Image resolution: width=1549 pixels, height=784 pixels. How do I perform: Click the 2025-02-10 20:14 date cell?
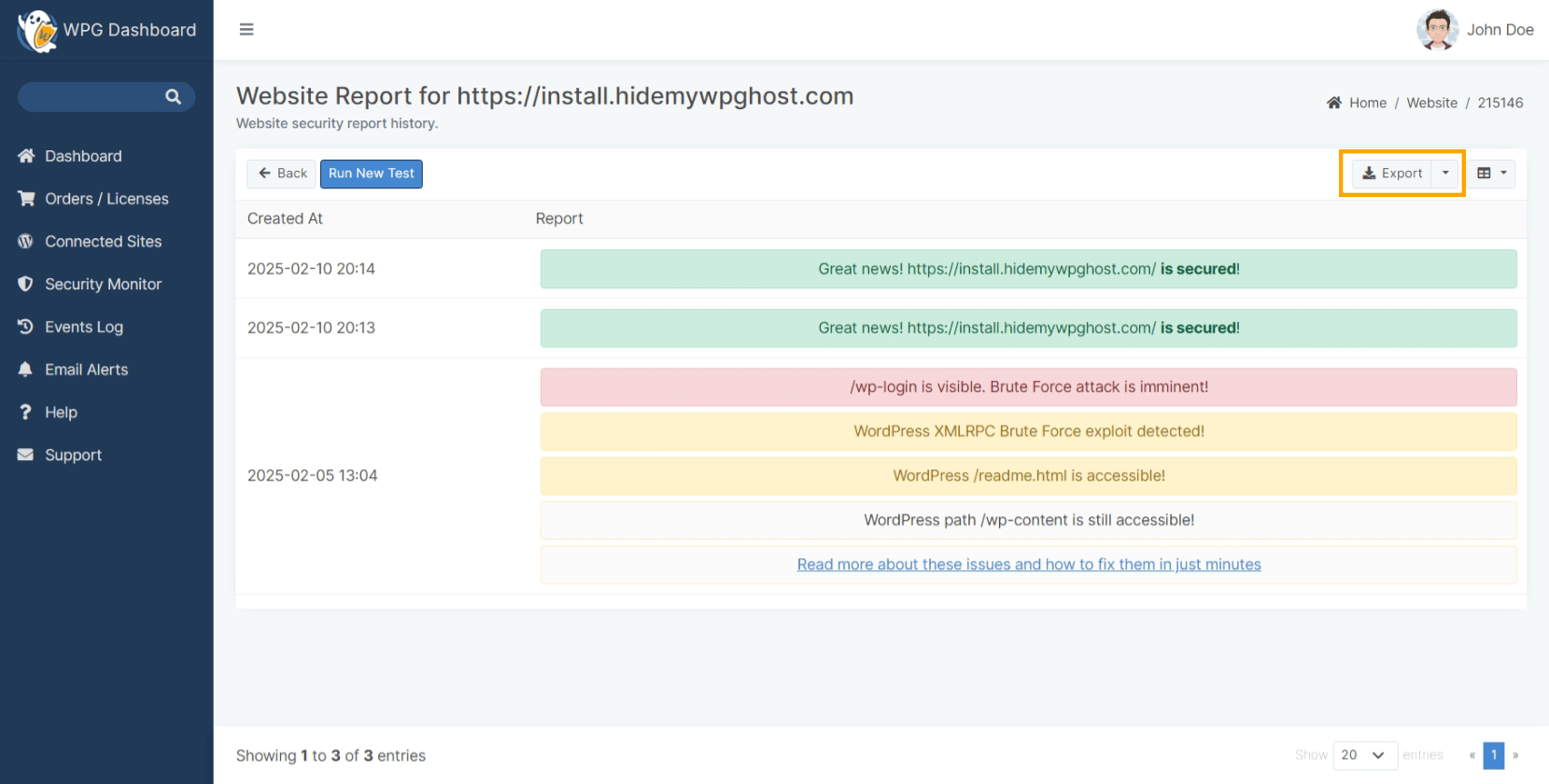[311, 269]
